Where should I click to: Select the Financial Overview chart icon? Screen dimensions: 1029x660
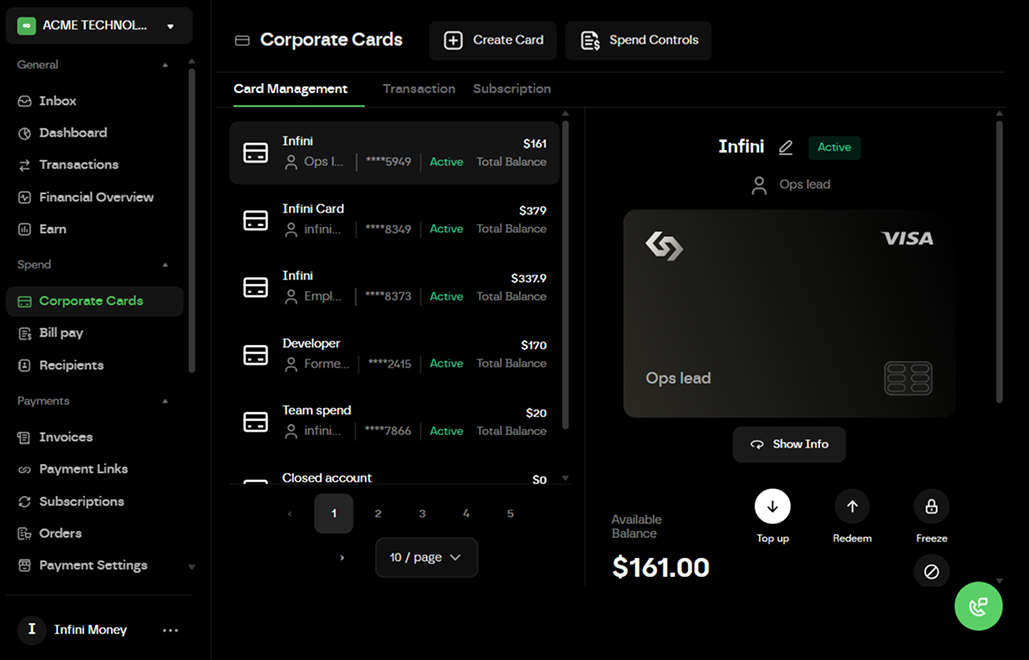pyautogui.click(x=22, y=196)
